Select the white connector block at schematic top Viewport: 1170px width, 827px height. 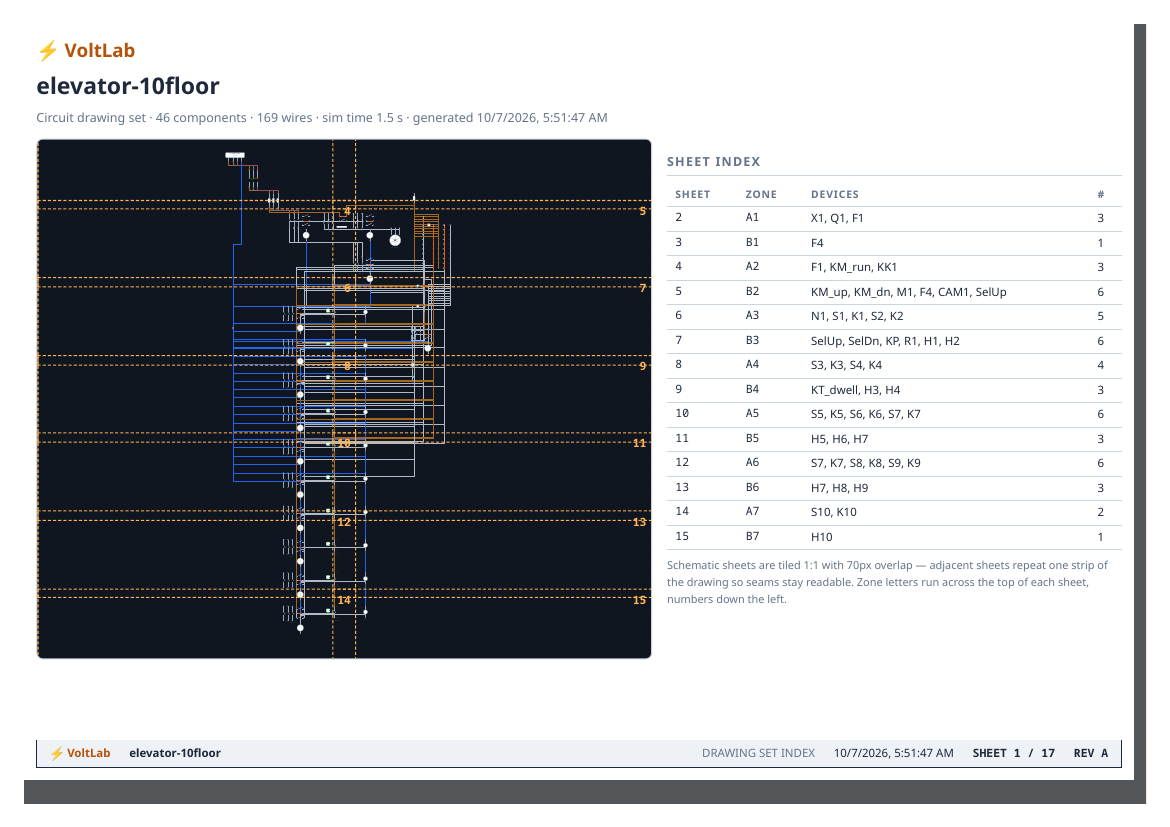(x=235, y=155)
